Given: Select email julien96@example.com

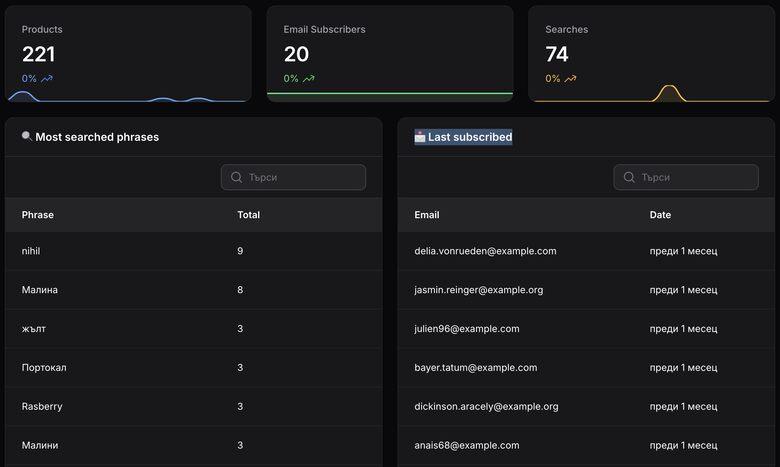Looking at the screenshot, I should tap(467, 329).
